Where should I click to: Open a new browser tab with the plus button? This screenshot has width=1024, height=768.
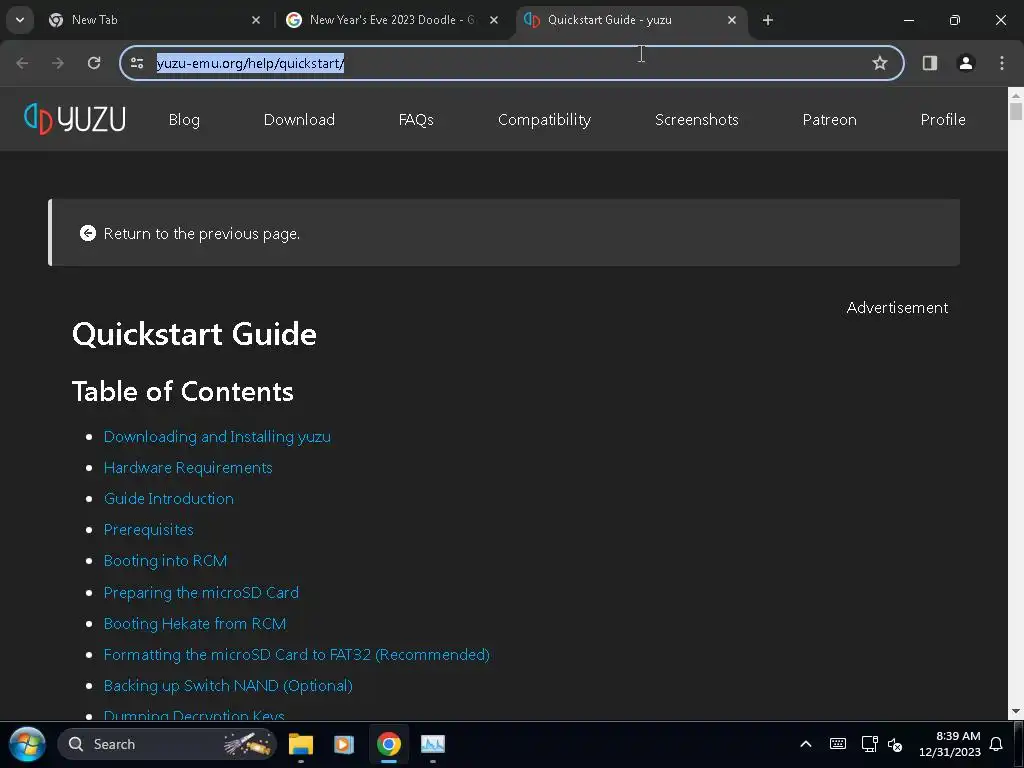click(x=768, y=20)
